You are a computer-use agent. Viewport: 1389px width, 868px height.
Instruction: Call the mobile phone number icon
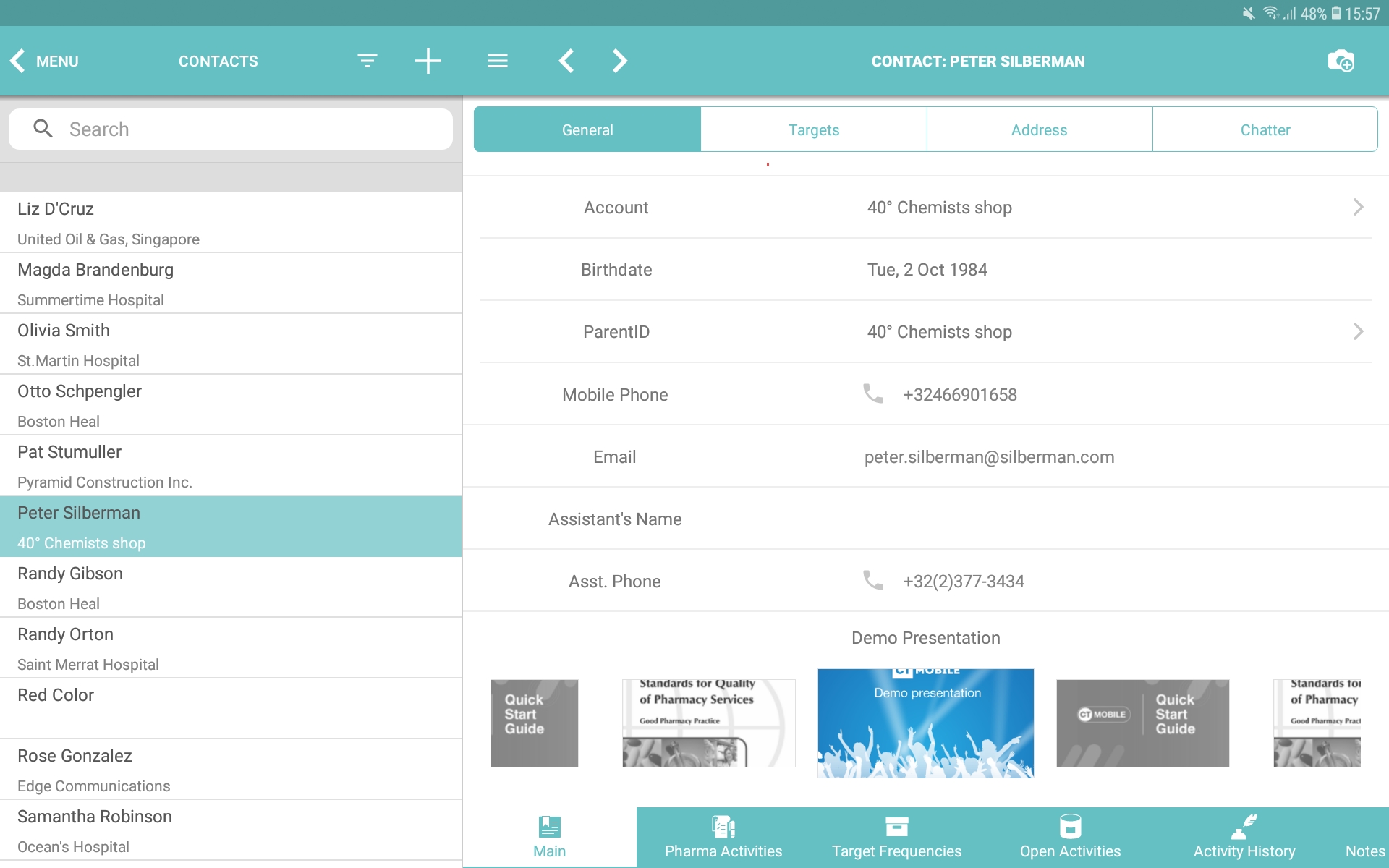pos(873,393)
